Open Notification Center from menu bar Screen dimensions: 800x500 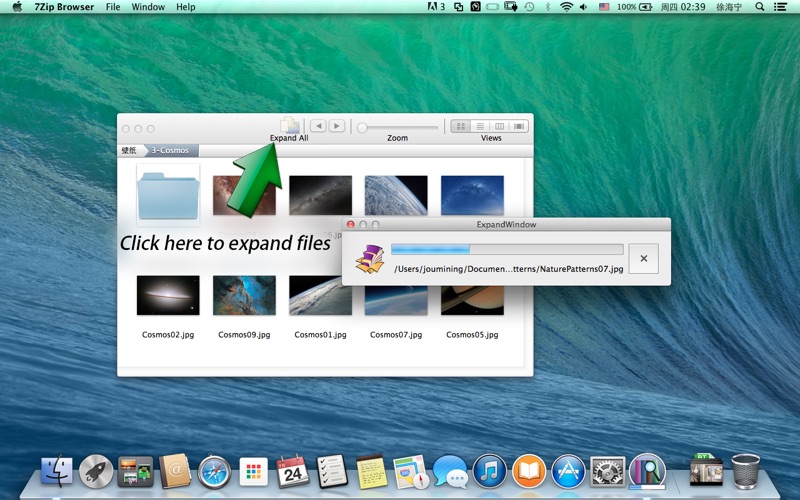[x=780, y=7]
